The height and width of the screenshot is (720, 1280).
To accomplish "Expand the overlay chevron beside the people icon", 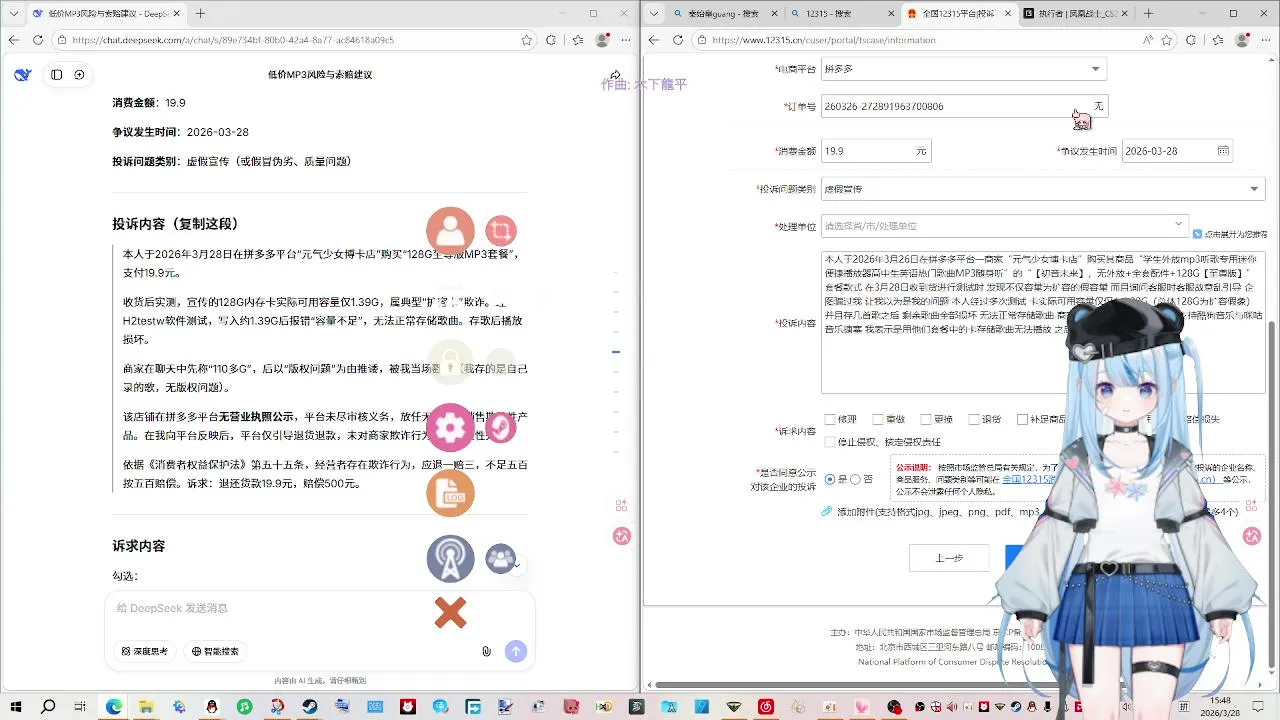I will (517, 566).
